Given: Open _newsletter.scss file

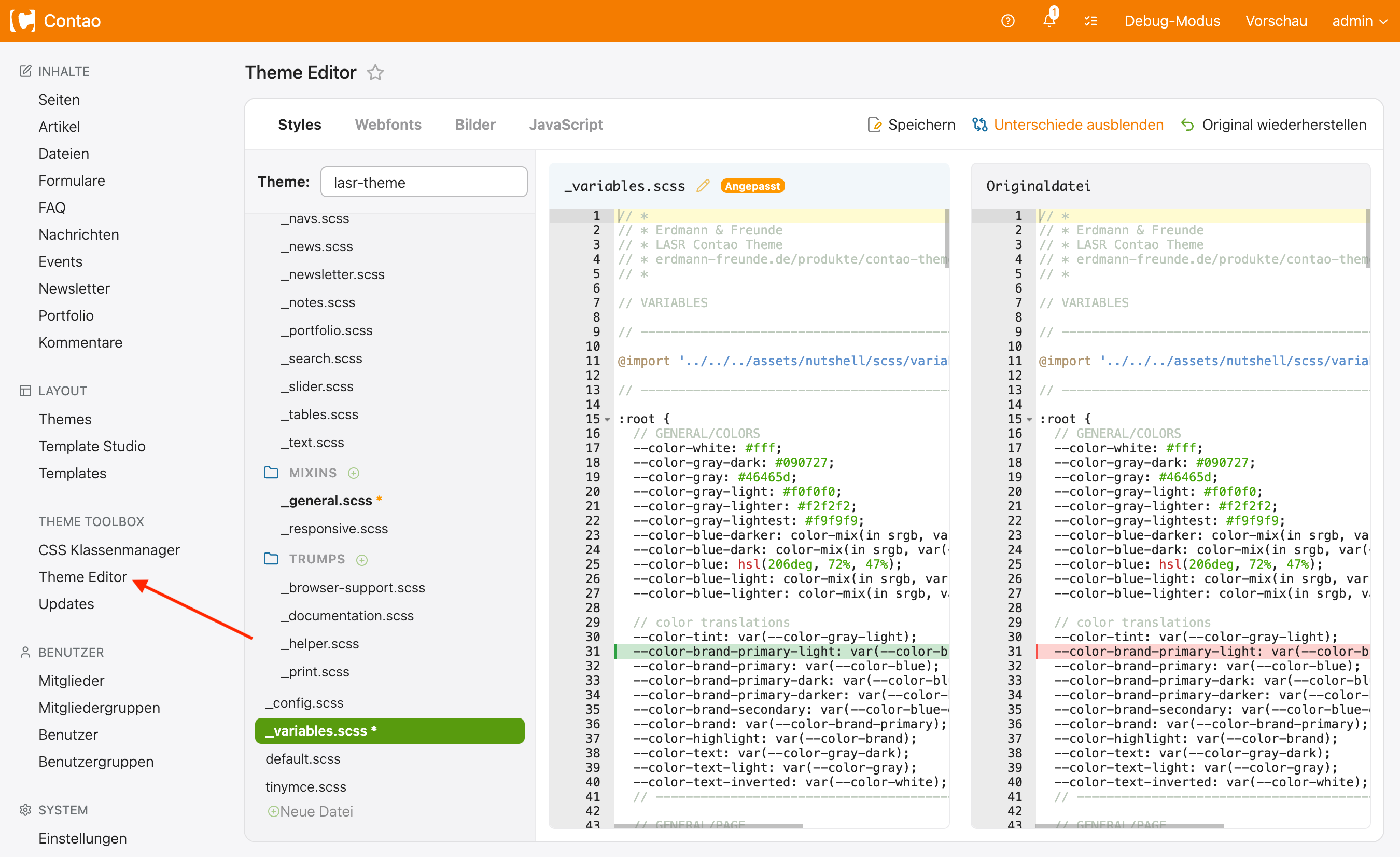Looking at the screenshot, I should (x=333, y=274).
